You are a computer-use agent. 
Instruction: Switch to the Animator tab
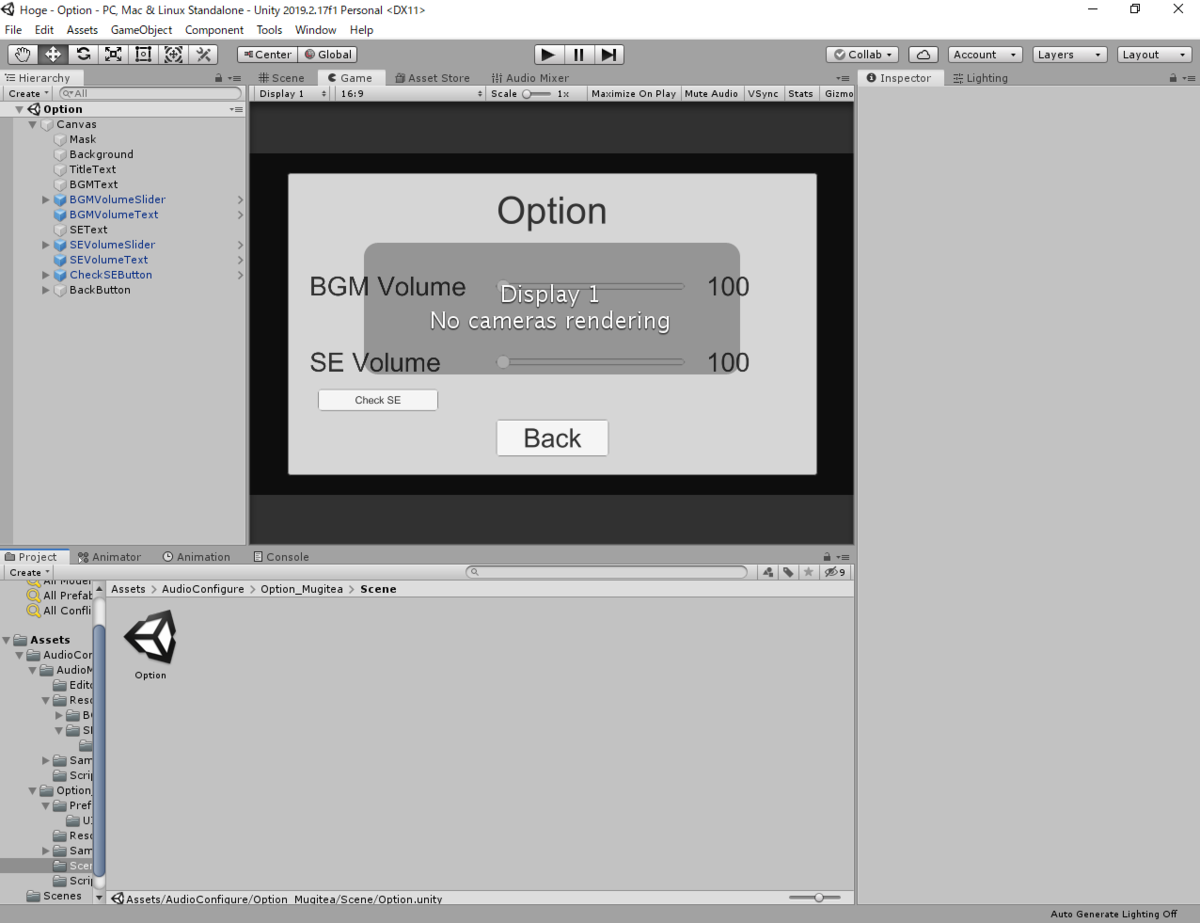(x=110, y=557)
